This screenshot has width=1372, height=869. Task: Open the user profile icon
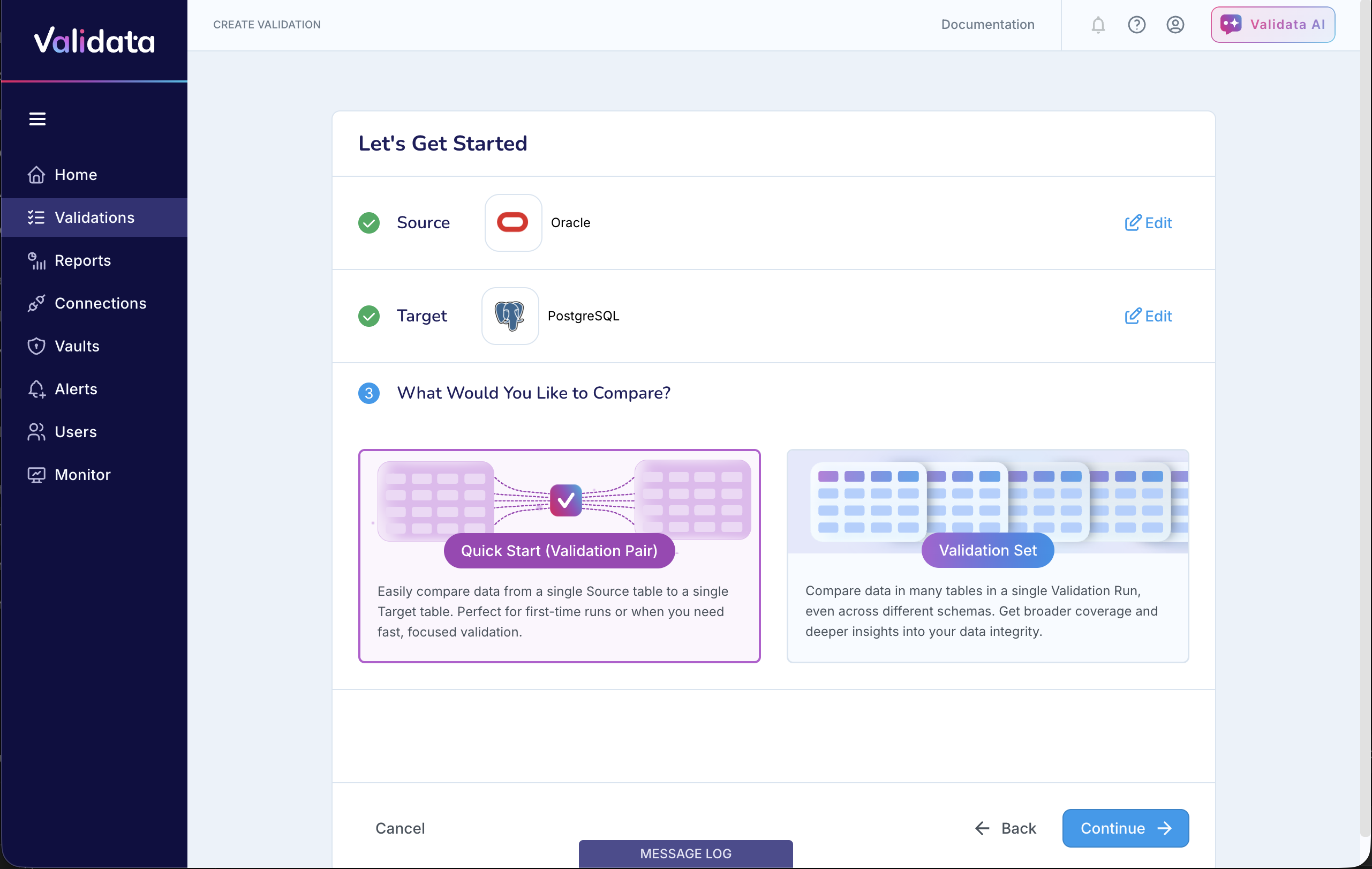1175,25
